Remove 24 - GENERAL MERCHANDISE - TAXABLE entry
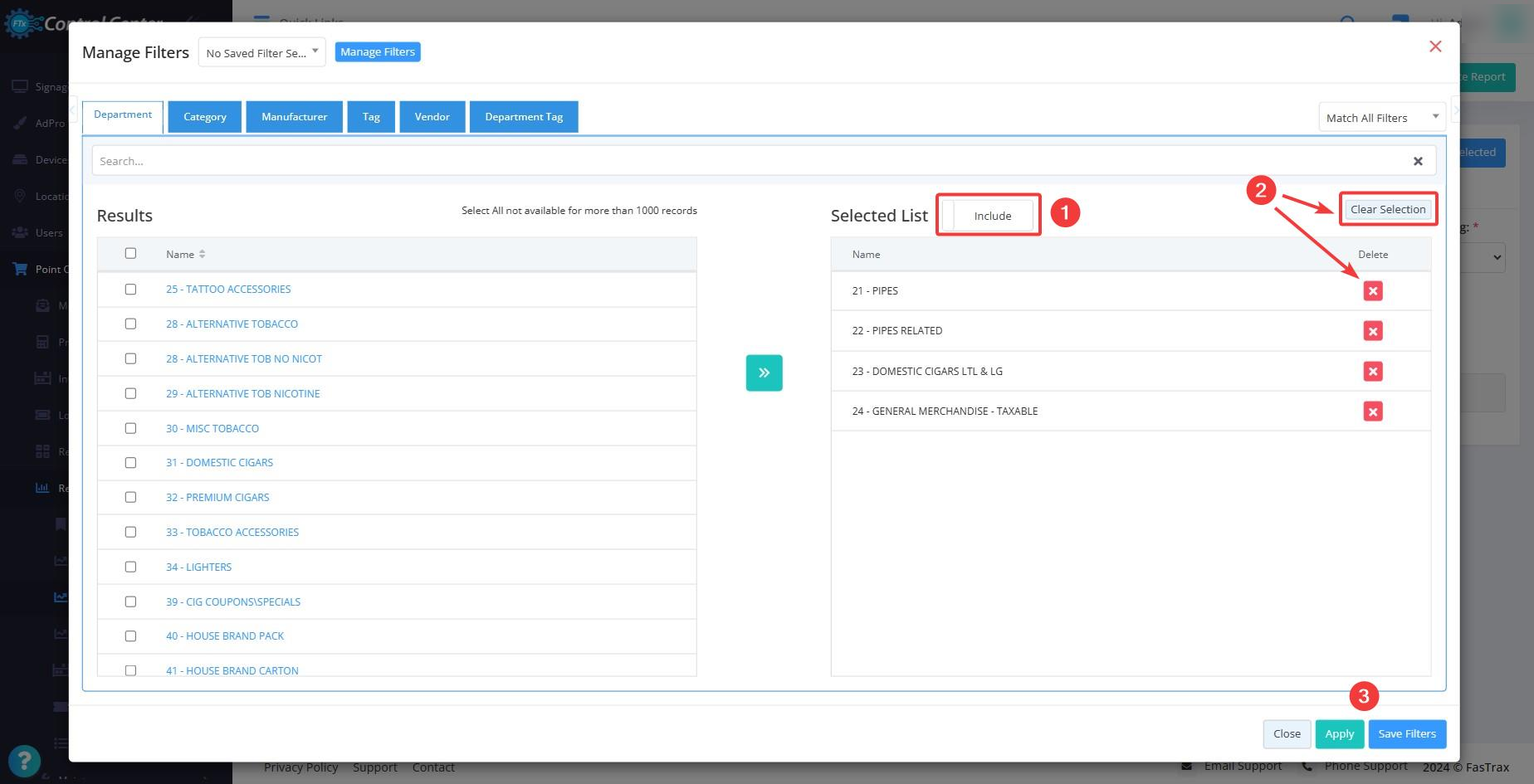This screenshot has height=784, width=1534. (1372, 411)
